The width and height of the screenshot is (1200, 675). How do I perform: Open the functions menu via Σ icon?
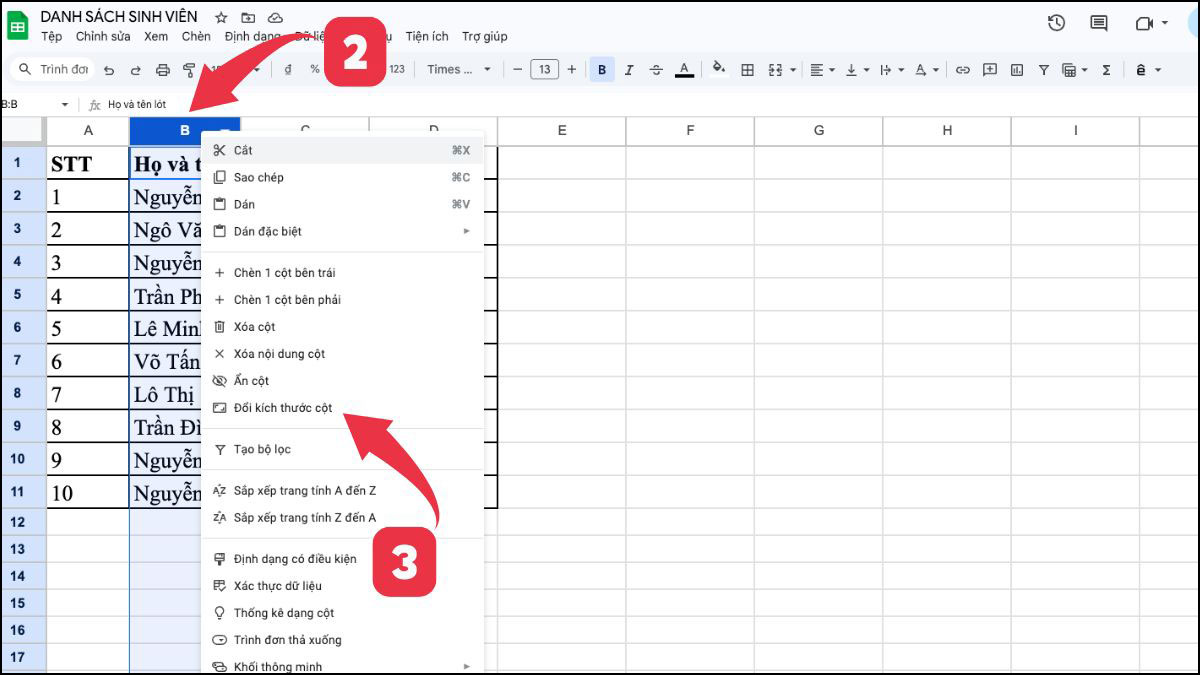click(1106, 70)
